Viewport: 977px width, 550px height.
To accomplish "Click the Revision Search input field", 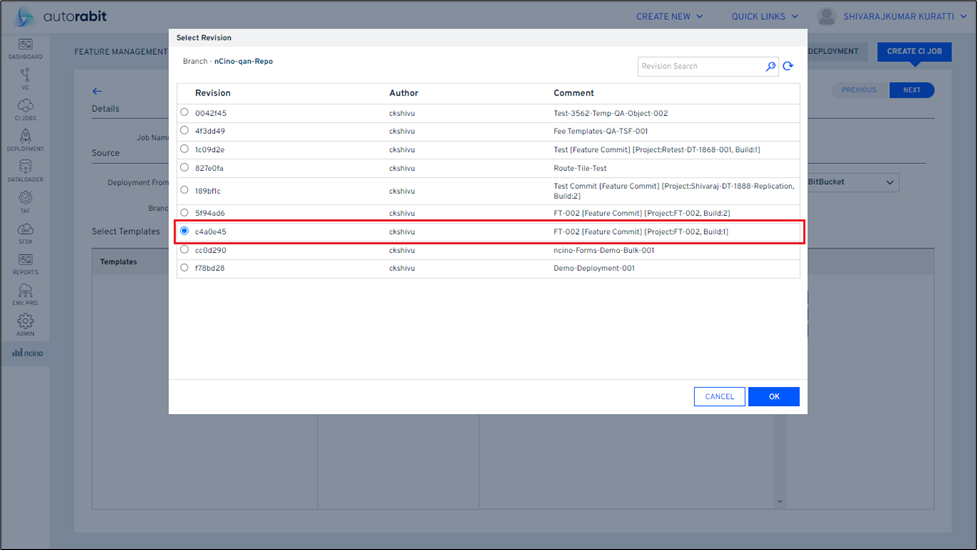I will (x=700, y=67).
